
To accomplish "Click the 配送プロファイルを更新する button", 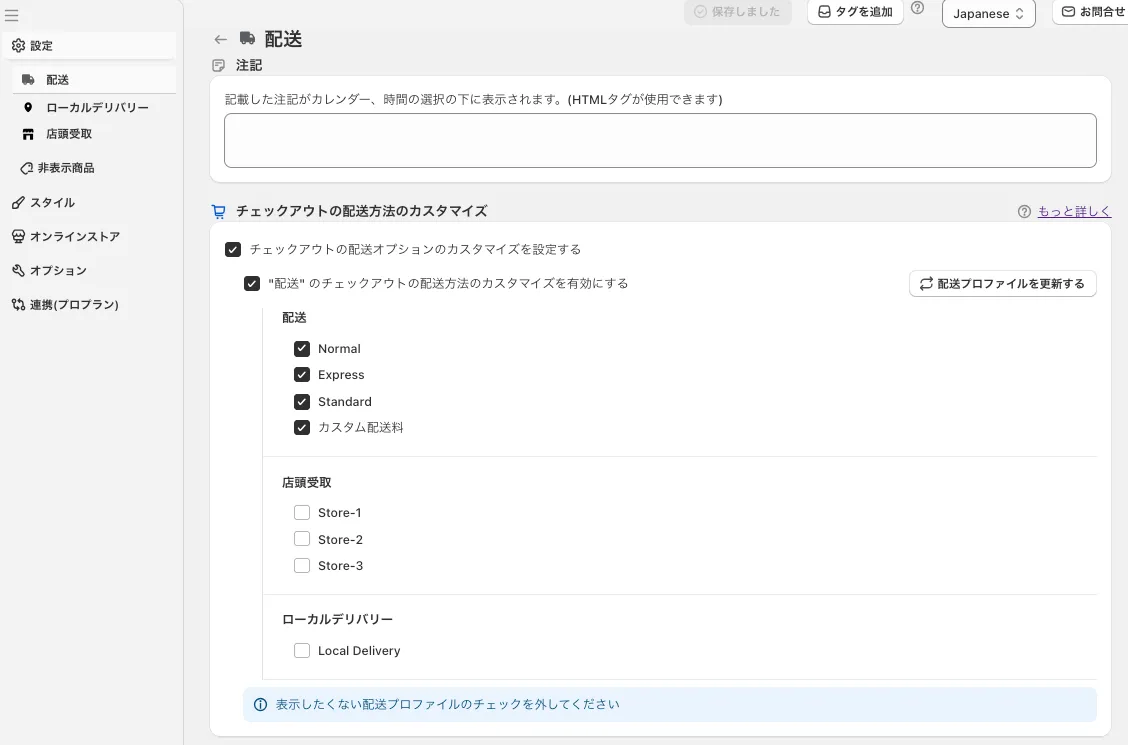I will click(1002, 283).
